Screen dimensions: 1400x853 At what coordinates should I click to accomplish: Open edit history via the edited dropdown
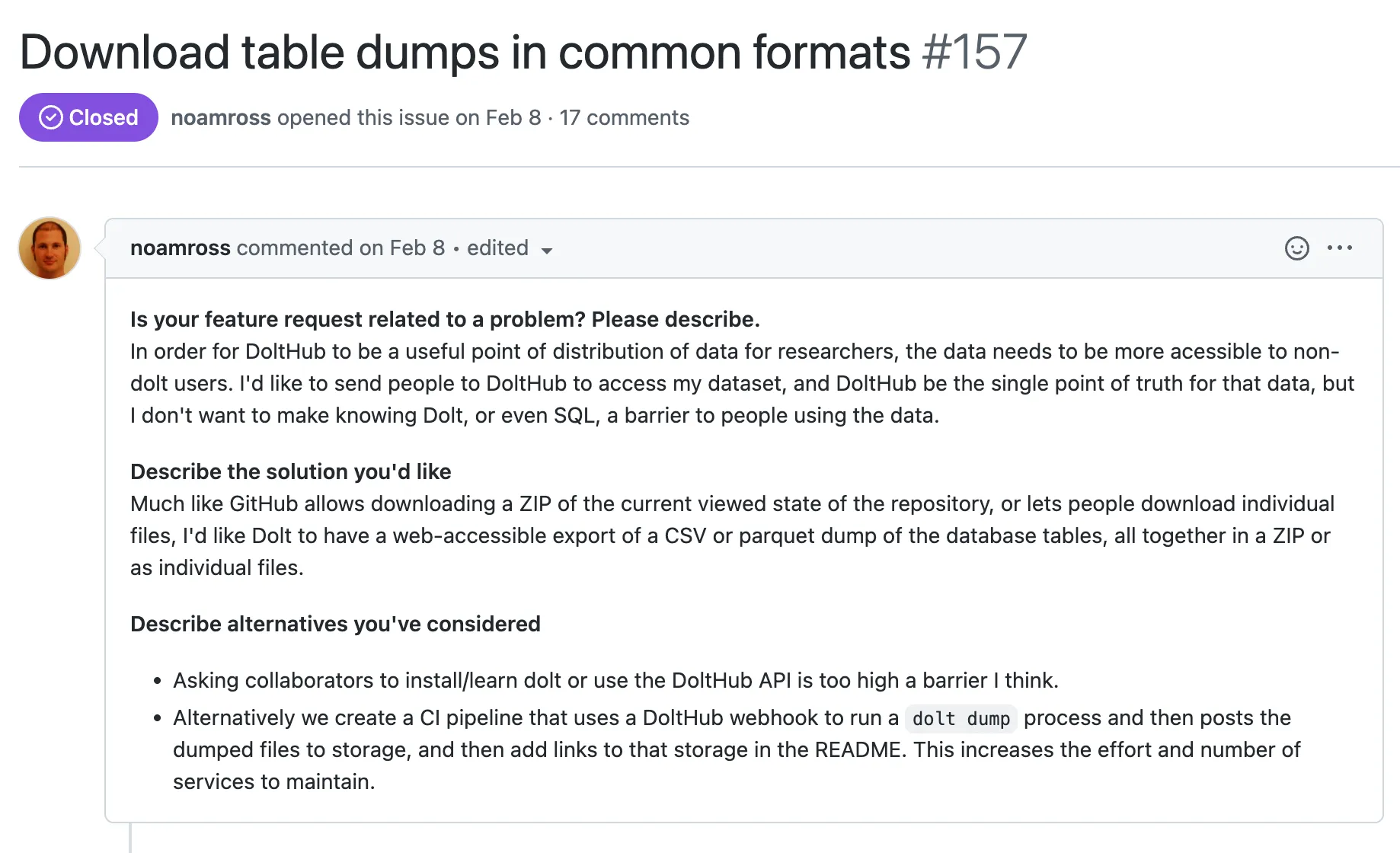(498, 248)
